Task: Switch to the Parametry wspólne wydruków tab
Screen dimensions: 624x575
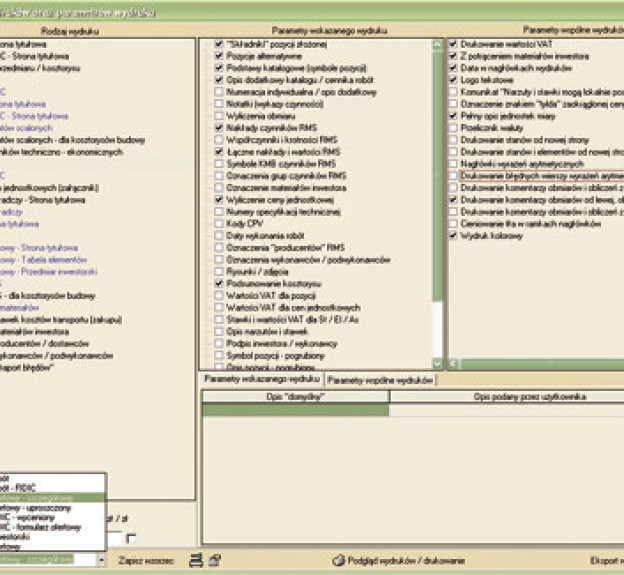Action: click(380, 380)
